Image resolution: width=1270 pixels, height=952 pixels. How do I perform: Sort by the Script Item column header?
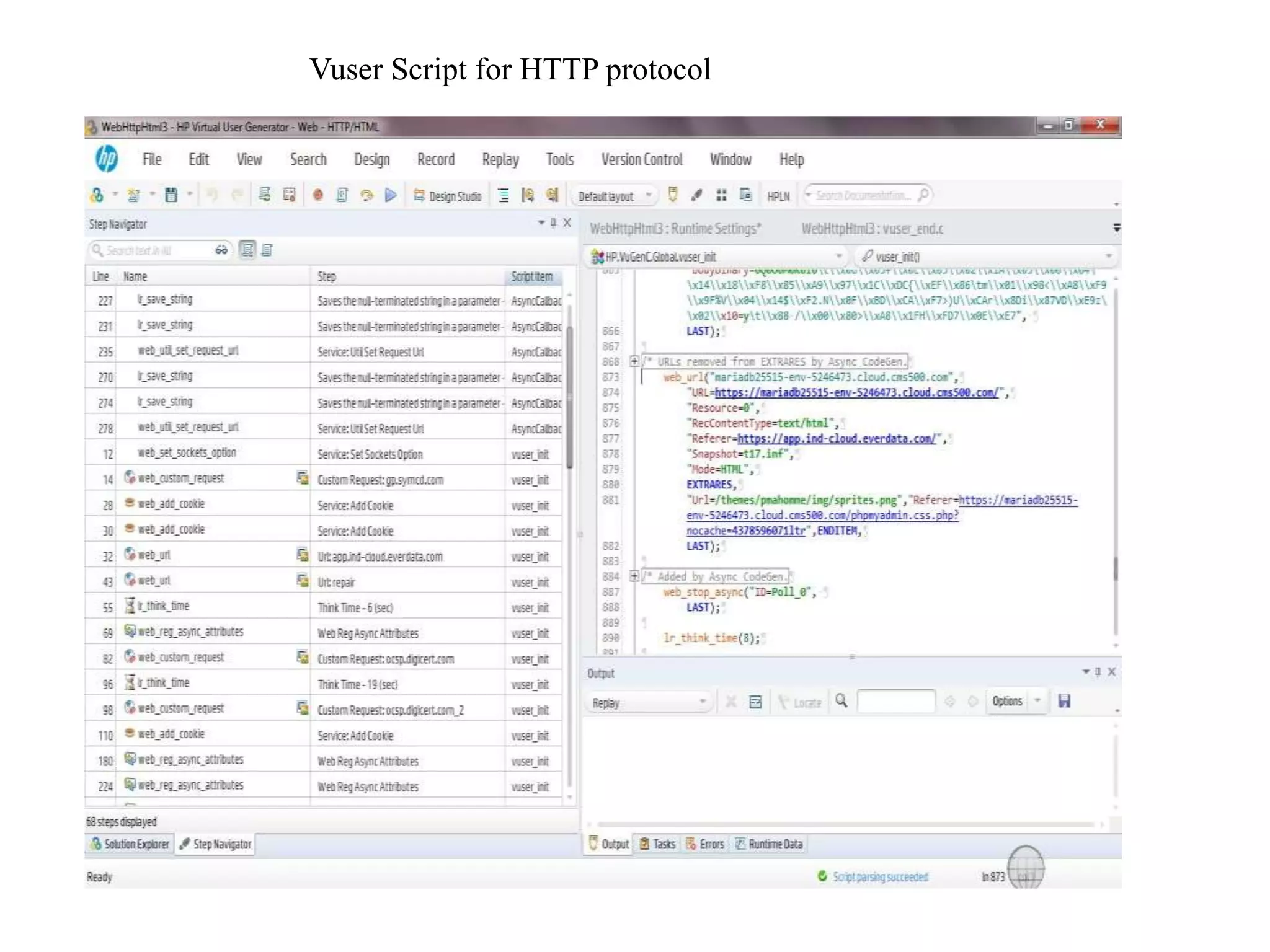click(533, 276)
